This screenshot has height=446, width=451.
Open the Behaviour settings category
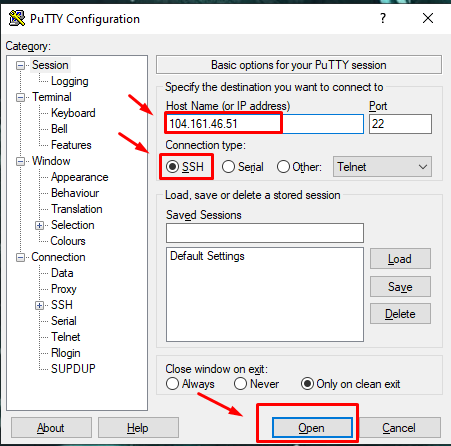click(x=75, y=193)
